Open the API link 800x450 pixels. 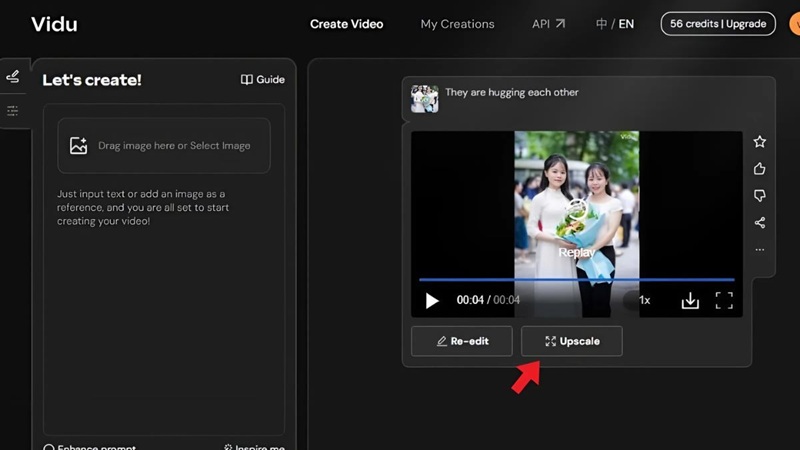tap(548, 24)
